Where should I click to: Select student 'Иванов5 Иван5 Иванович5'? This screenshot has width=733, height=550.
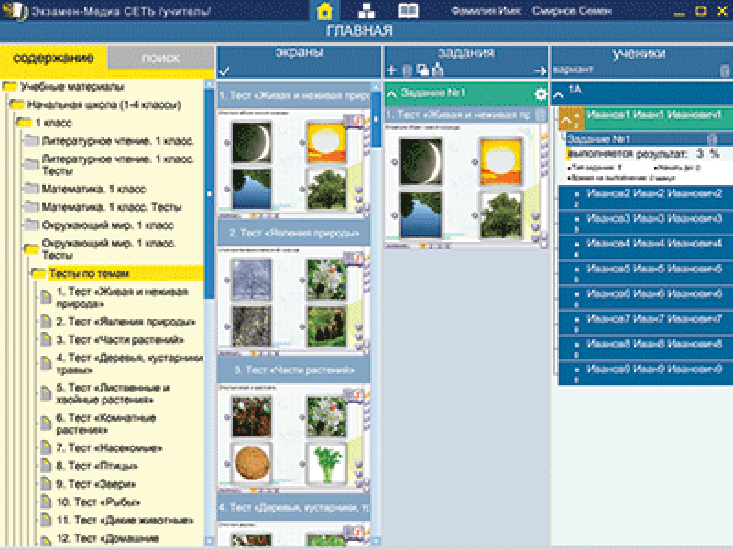646,273
